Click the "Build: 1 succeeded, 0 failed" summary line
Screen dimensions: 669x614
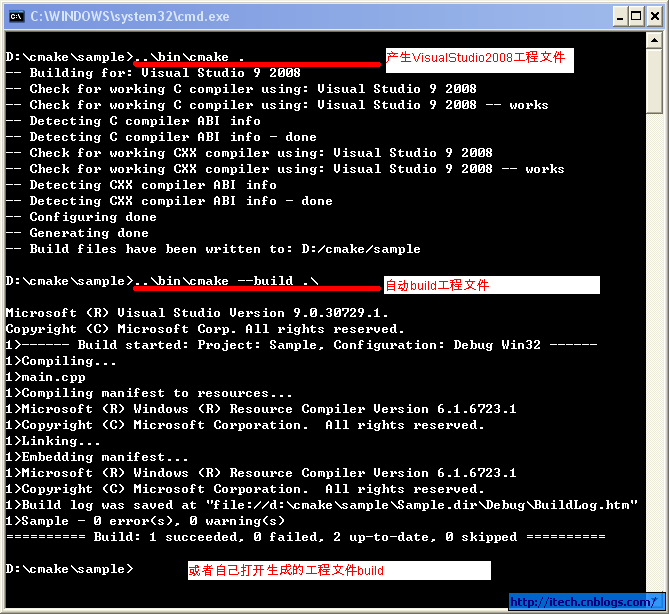pos(305,537)
